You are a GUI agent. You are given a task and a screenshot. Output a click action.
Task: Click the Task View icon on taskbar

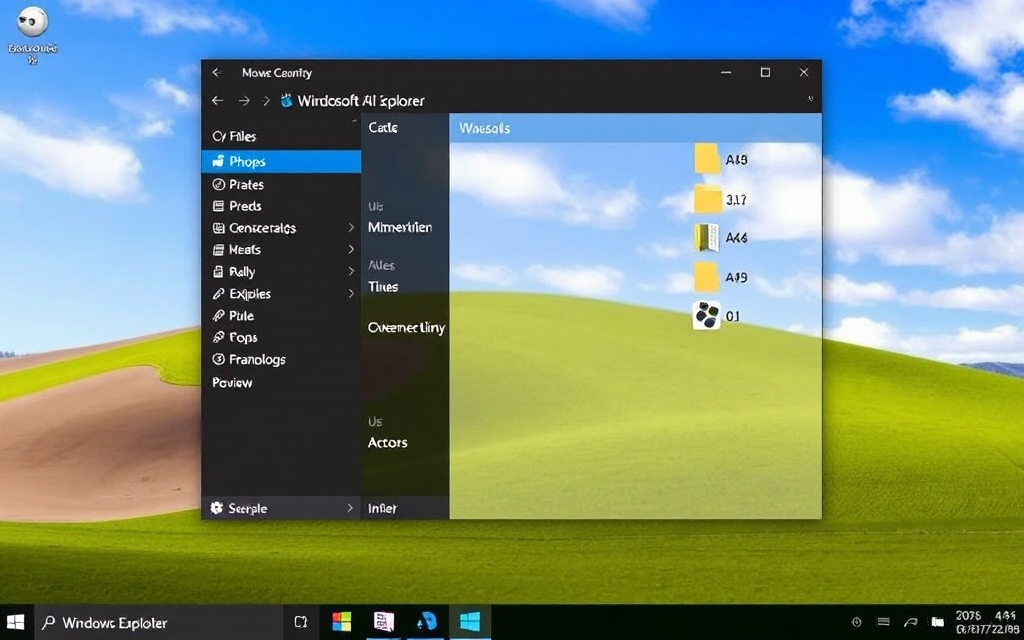pos(300,622)
